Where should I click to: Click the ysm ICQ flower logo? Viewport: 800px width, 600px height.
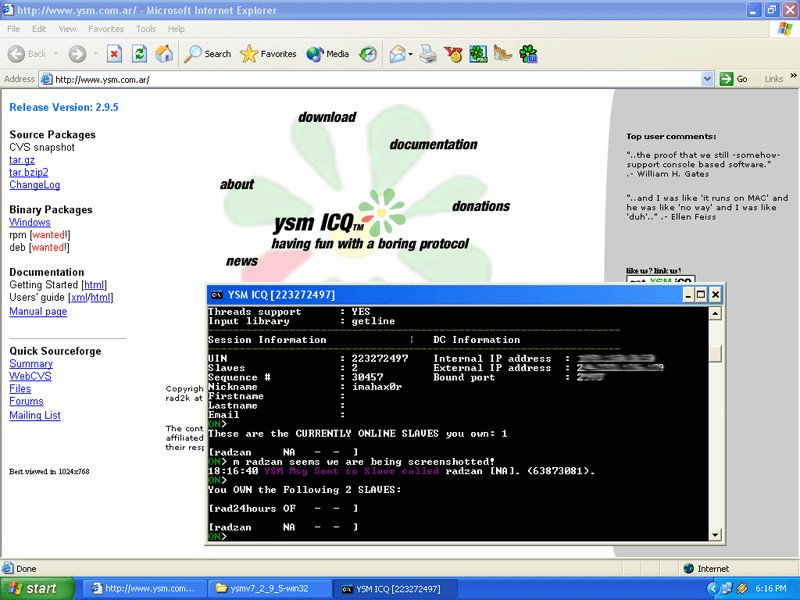point(382,211)
